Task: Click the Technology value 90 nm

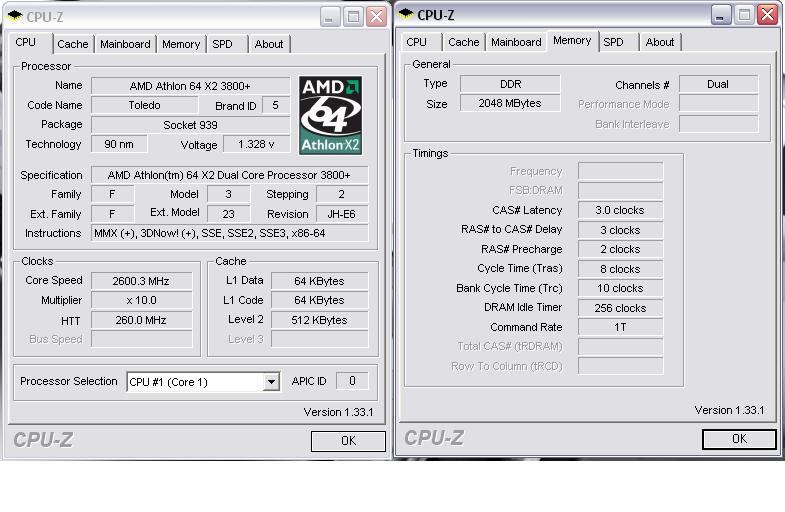Action: (119, 144)
